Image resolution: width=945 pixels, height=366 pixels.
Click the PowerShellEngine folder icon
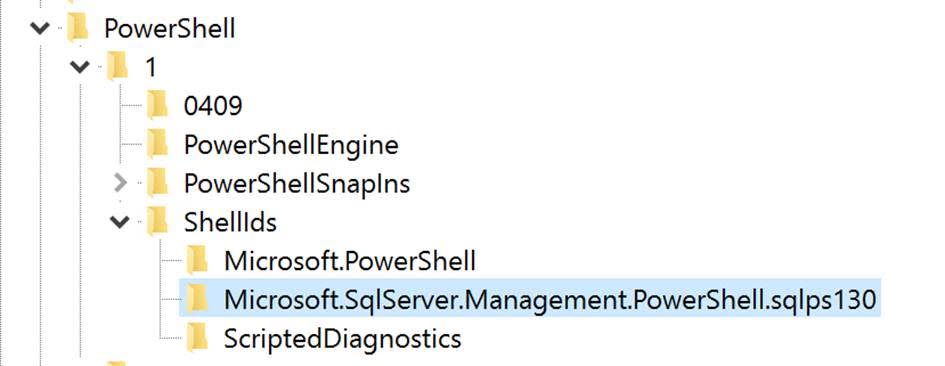(x=157, y=144)
